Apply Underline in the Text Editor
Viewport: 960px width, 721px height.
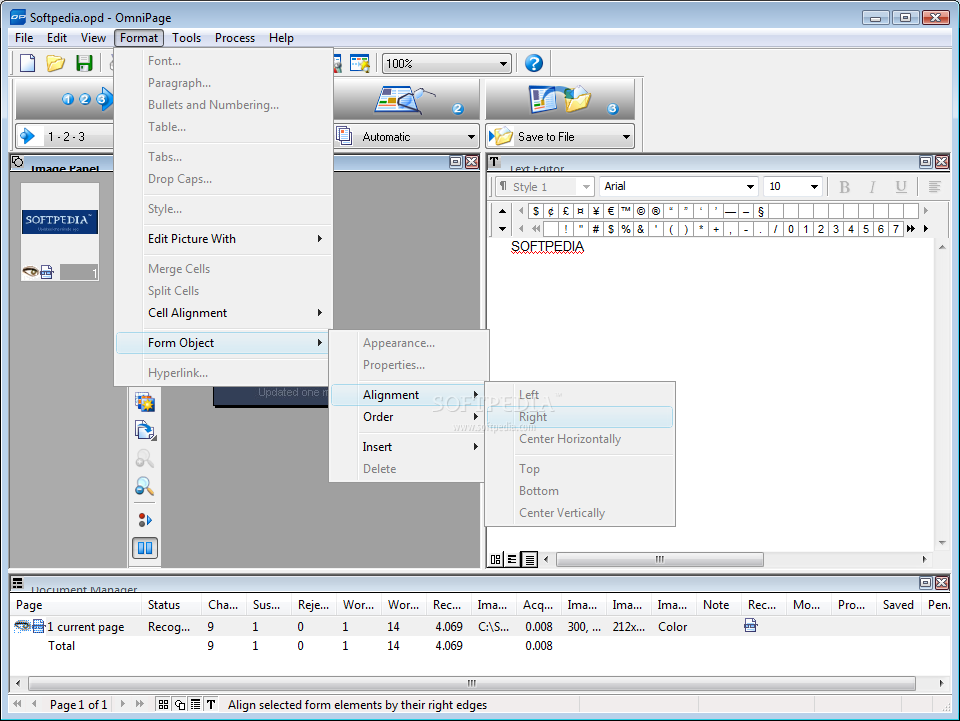[x=901, y=187]
